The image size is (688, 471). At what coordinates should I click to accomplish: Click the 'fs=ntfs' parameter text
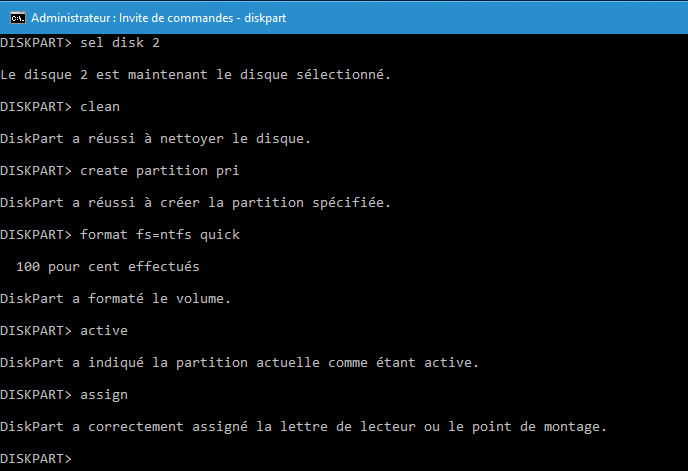tap(164, 235)
